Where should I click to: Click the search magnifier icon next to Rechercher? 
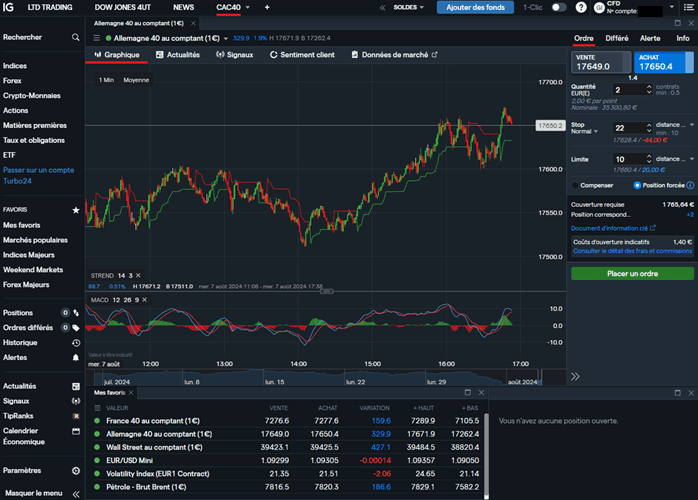coord(76,37)
